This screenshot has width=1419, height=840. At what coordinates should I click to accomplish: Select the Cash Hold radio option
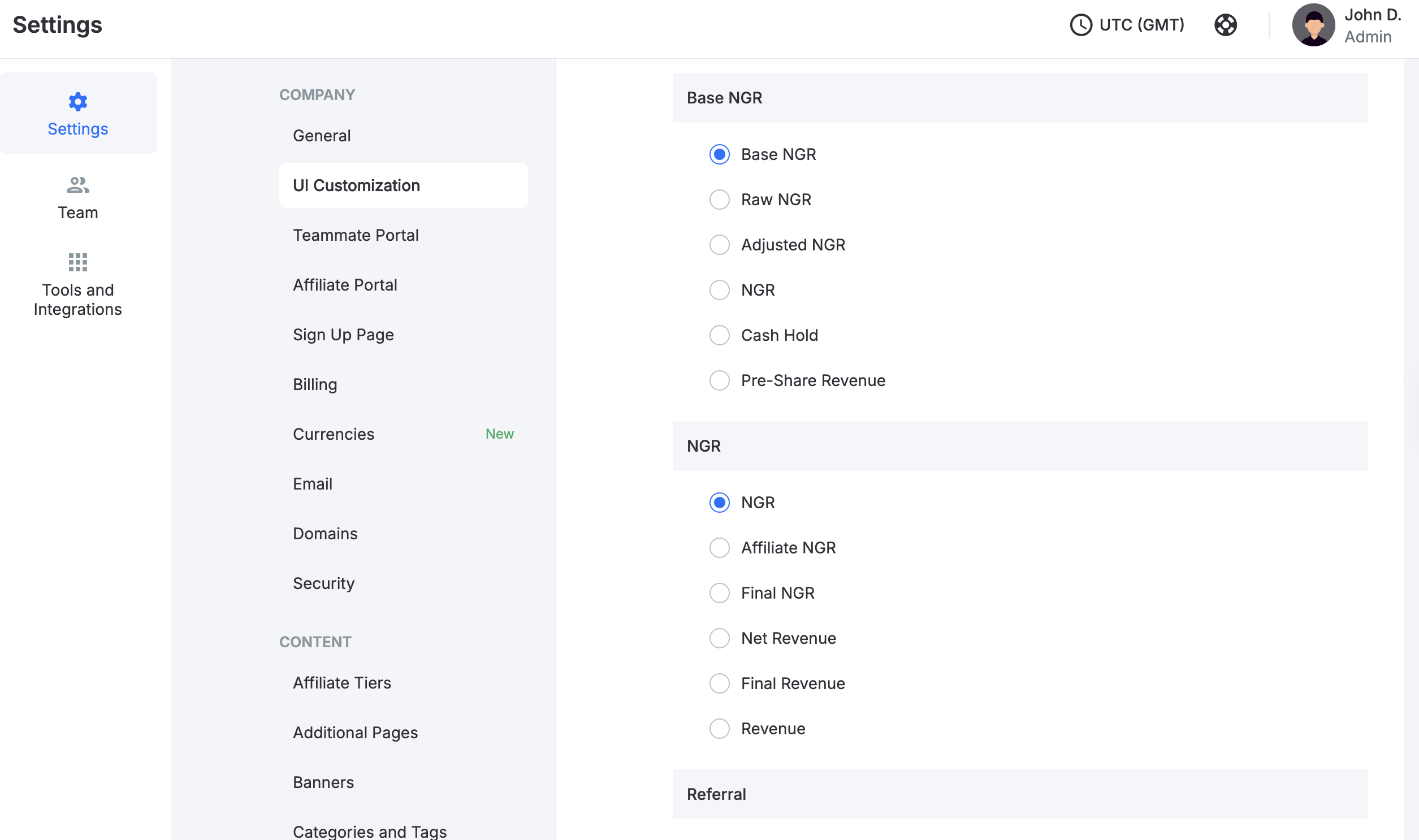pyautogui.click(x=720, y=336)
